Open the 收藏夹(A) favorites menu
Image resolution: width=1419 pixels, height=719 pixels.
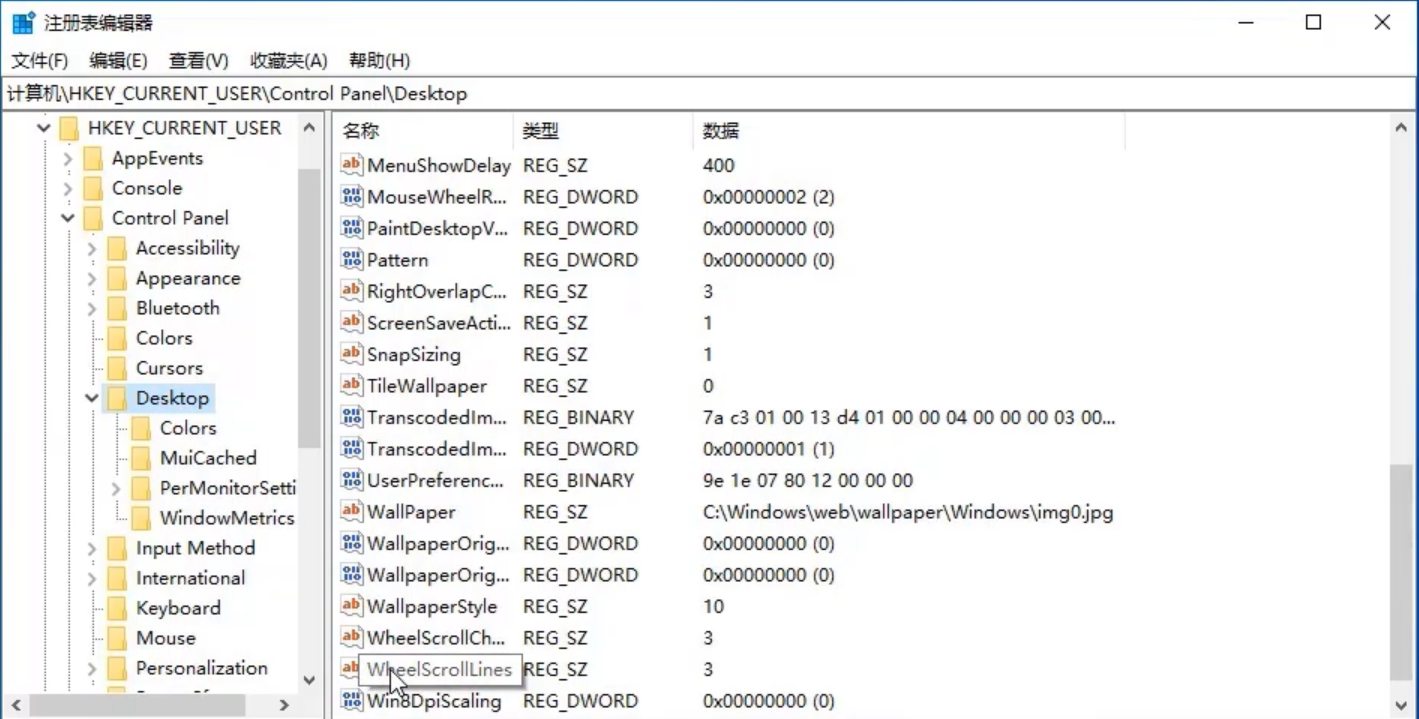pyautogui.click(x=288, y=61)
